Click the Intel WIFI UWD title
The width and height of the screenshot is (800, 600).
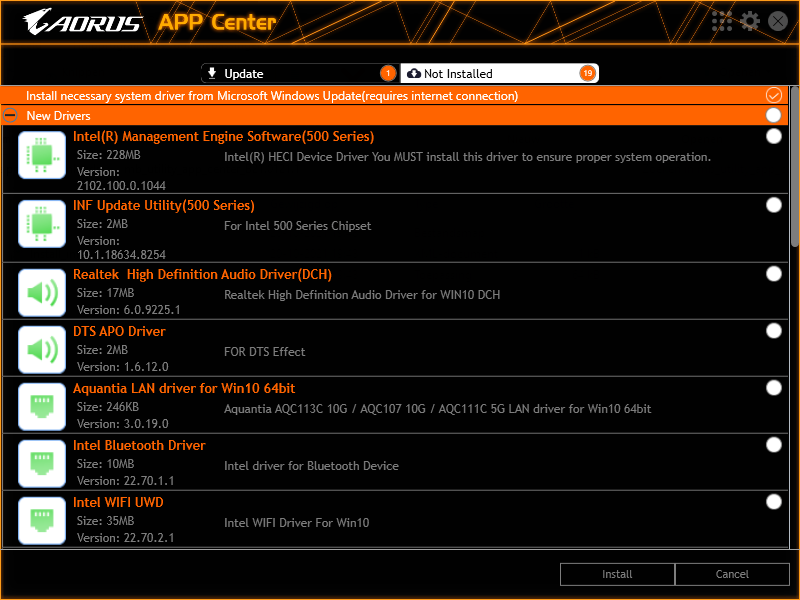point(118,503)
